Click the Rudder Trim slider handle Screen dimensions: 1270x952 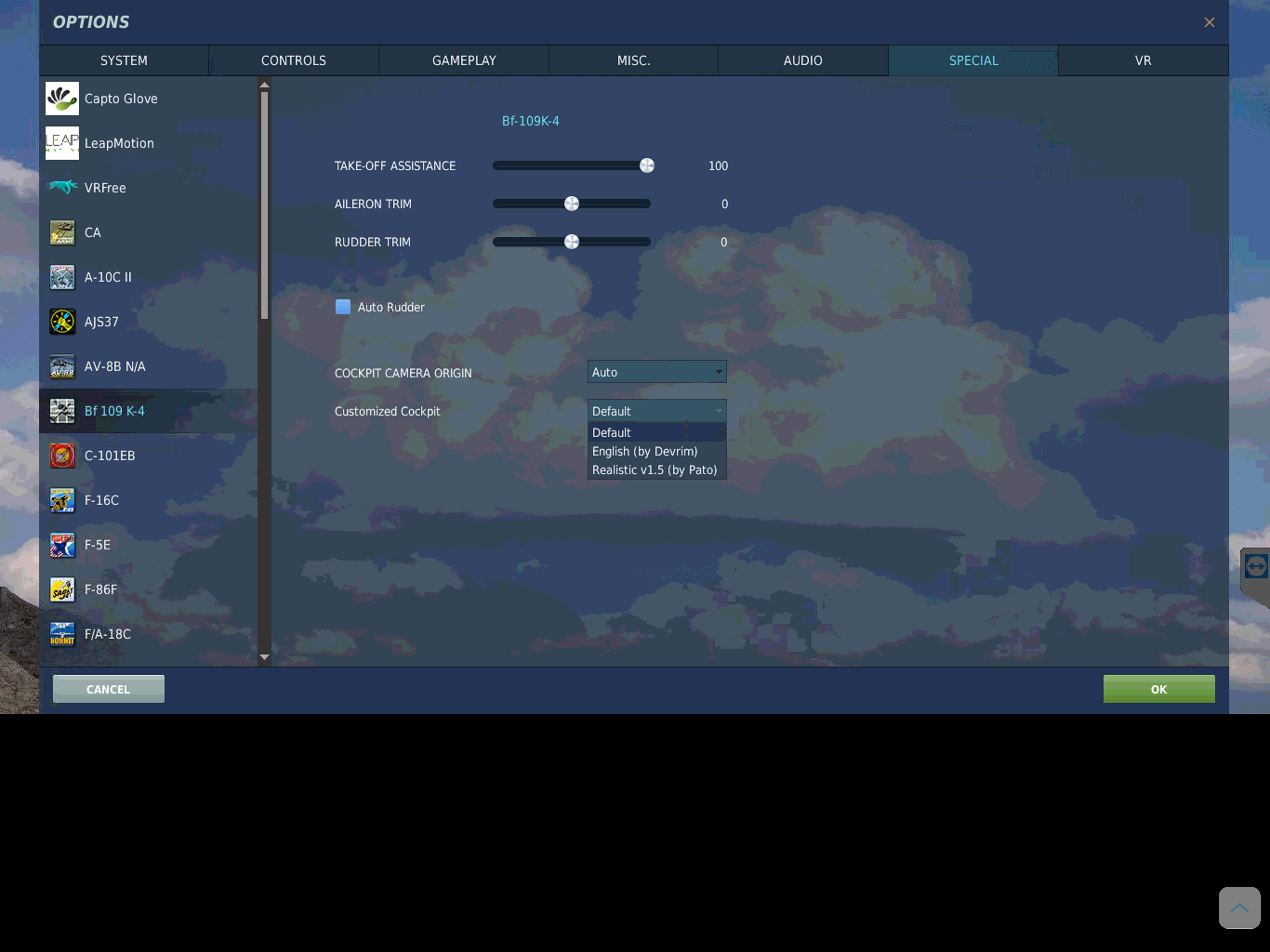[x=572, y=242]
